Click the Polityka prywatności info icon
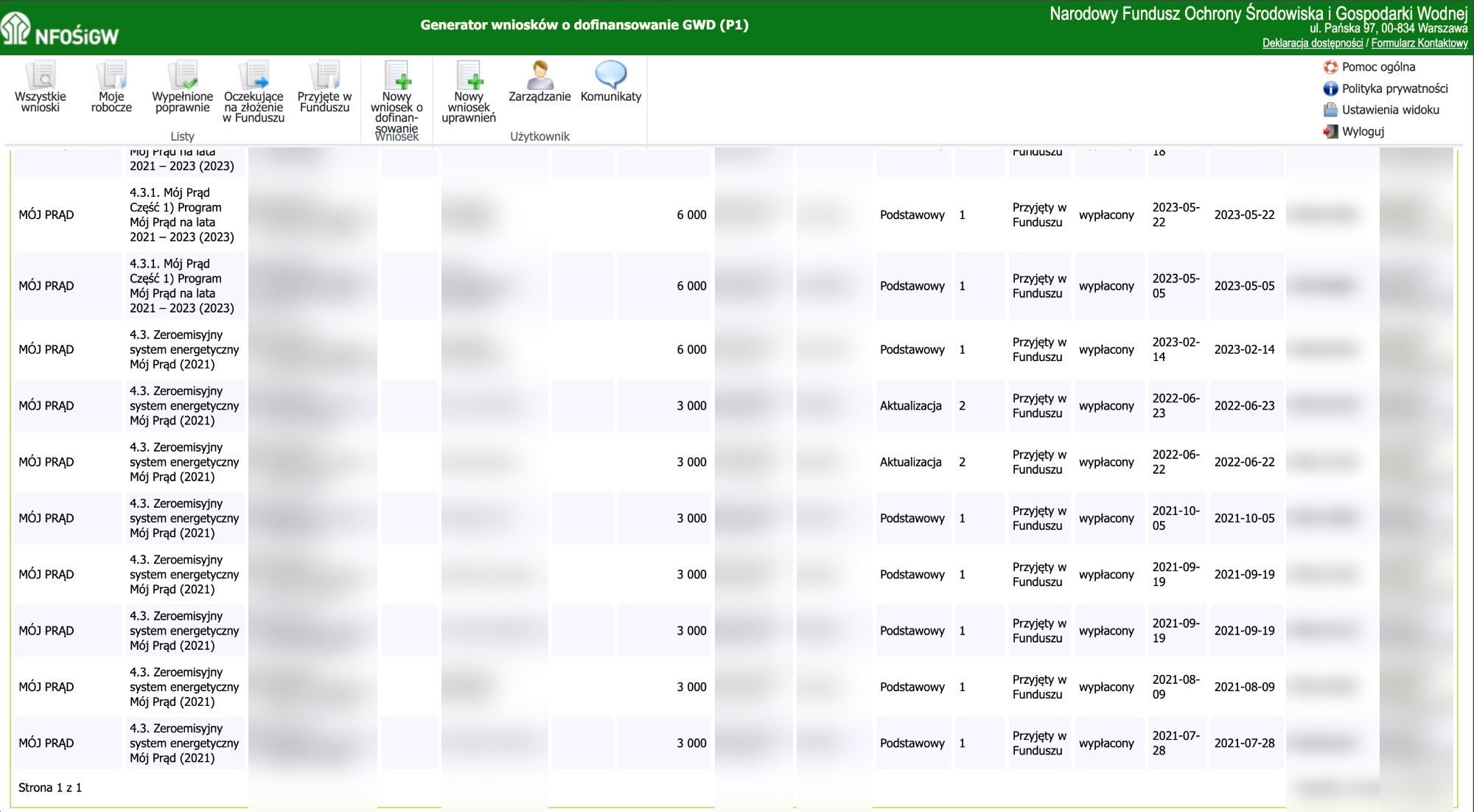This screenshot has height=812, width=1474. 1330,88
